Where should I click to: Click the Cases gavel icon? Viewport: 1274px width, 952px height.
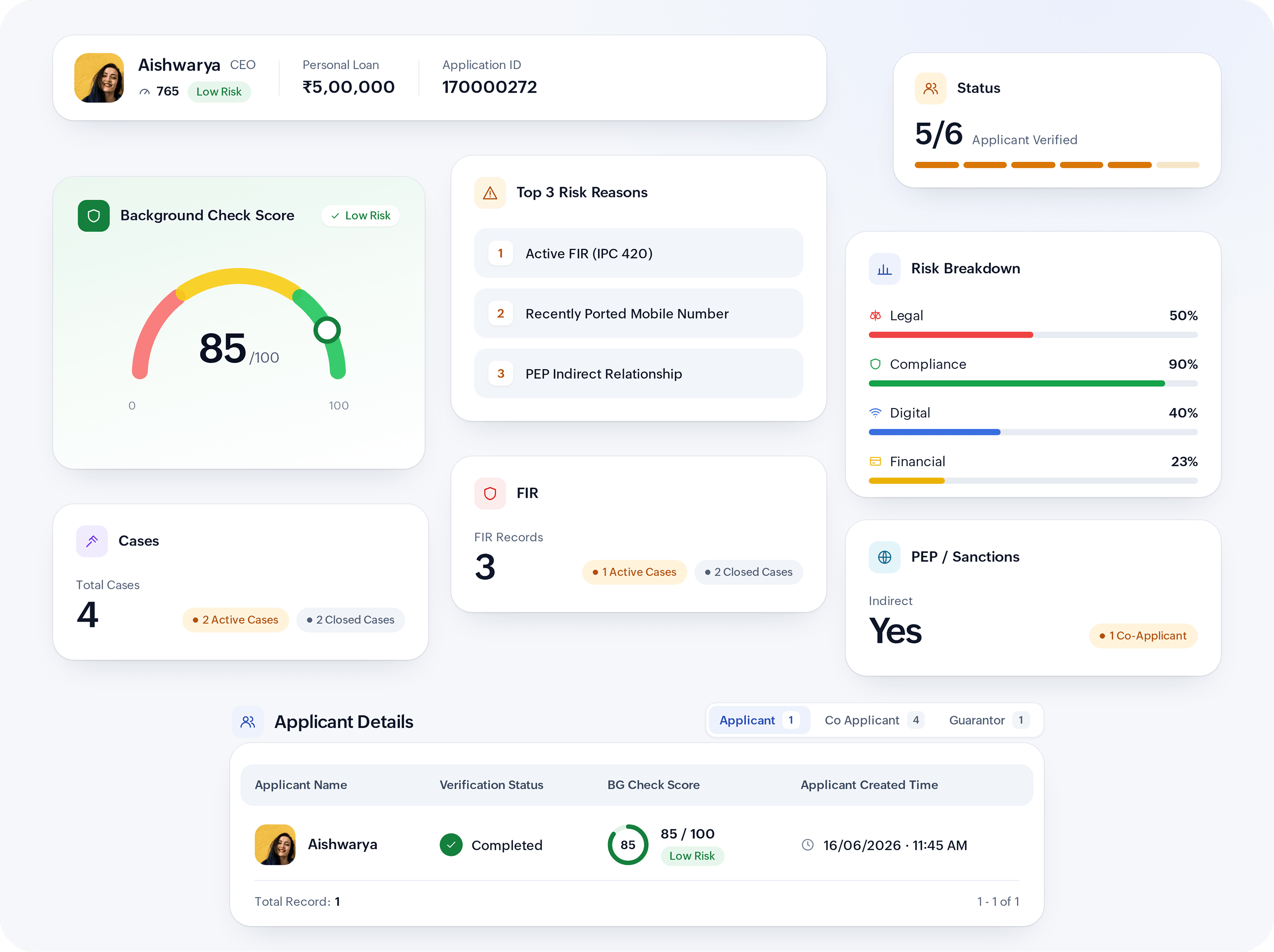[92, 541]
